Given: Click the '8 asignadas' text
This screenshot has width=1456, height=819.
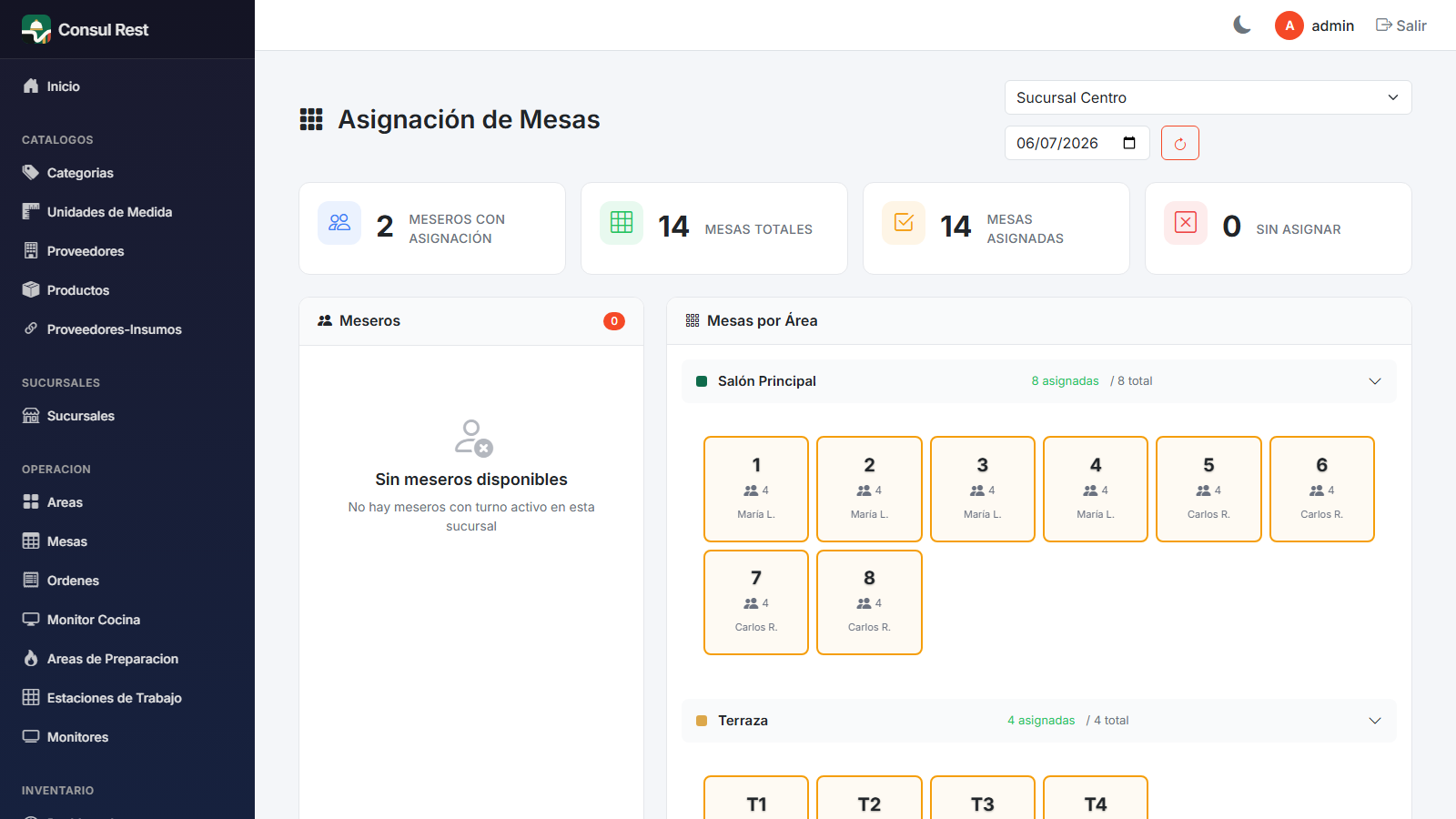Looking at the screenshot, I should tap(1065, 381).
